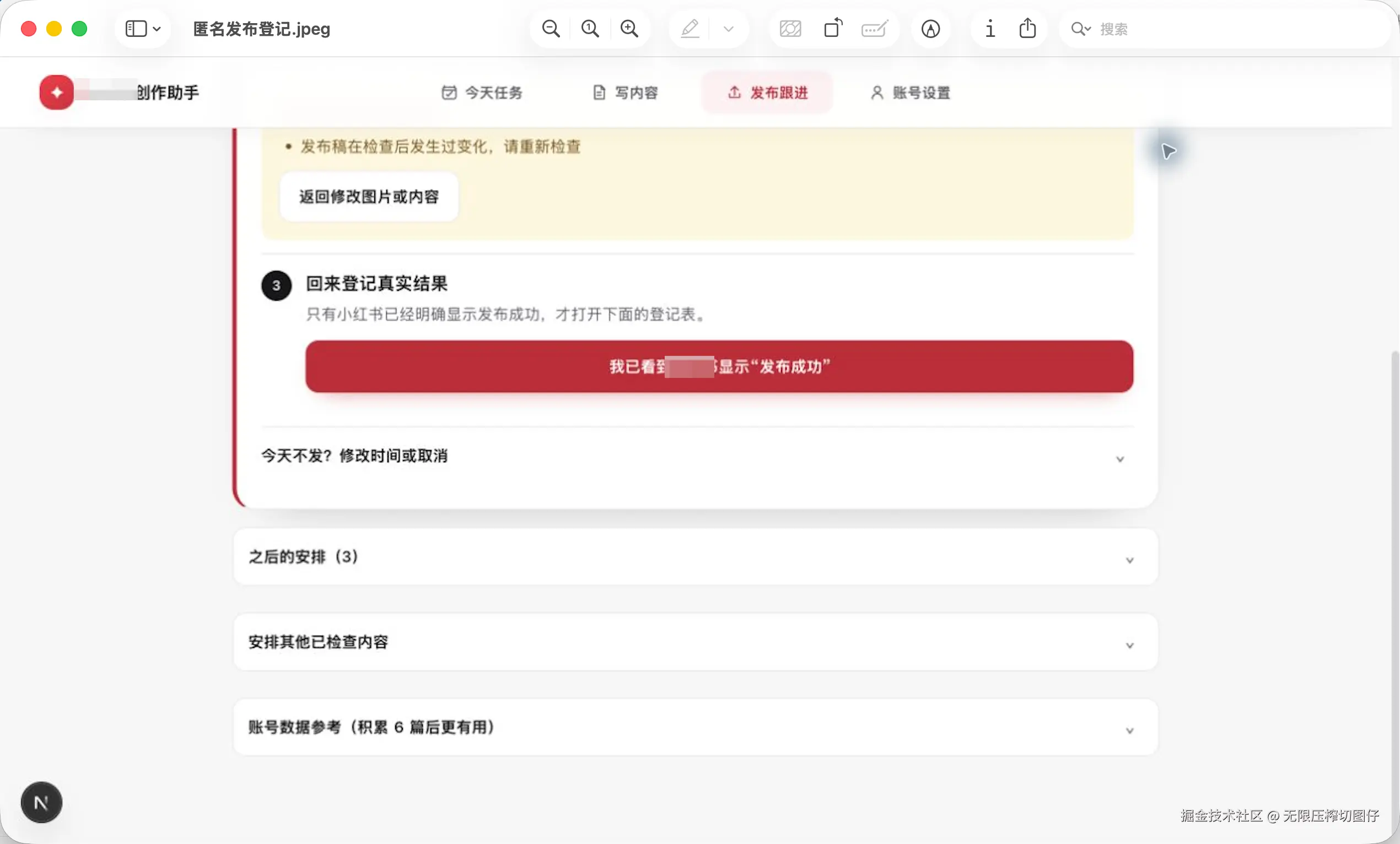Click 回来登记真实结果 heading
Screen dimensions: 1400x844
click(376, 283)
